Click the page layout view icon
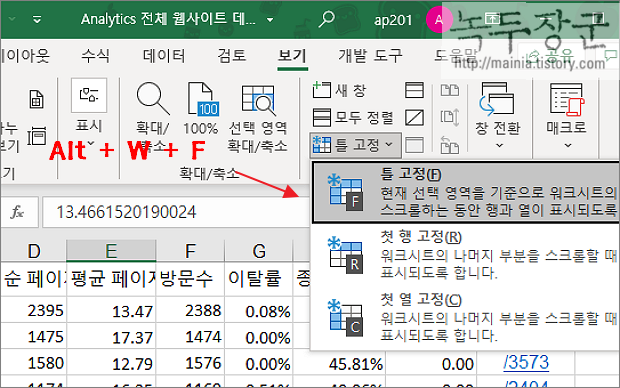 tap(36, 99)
